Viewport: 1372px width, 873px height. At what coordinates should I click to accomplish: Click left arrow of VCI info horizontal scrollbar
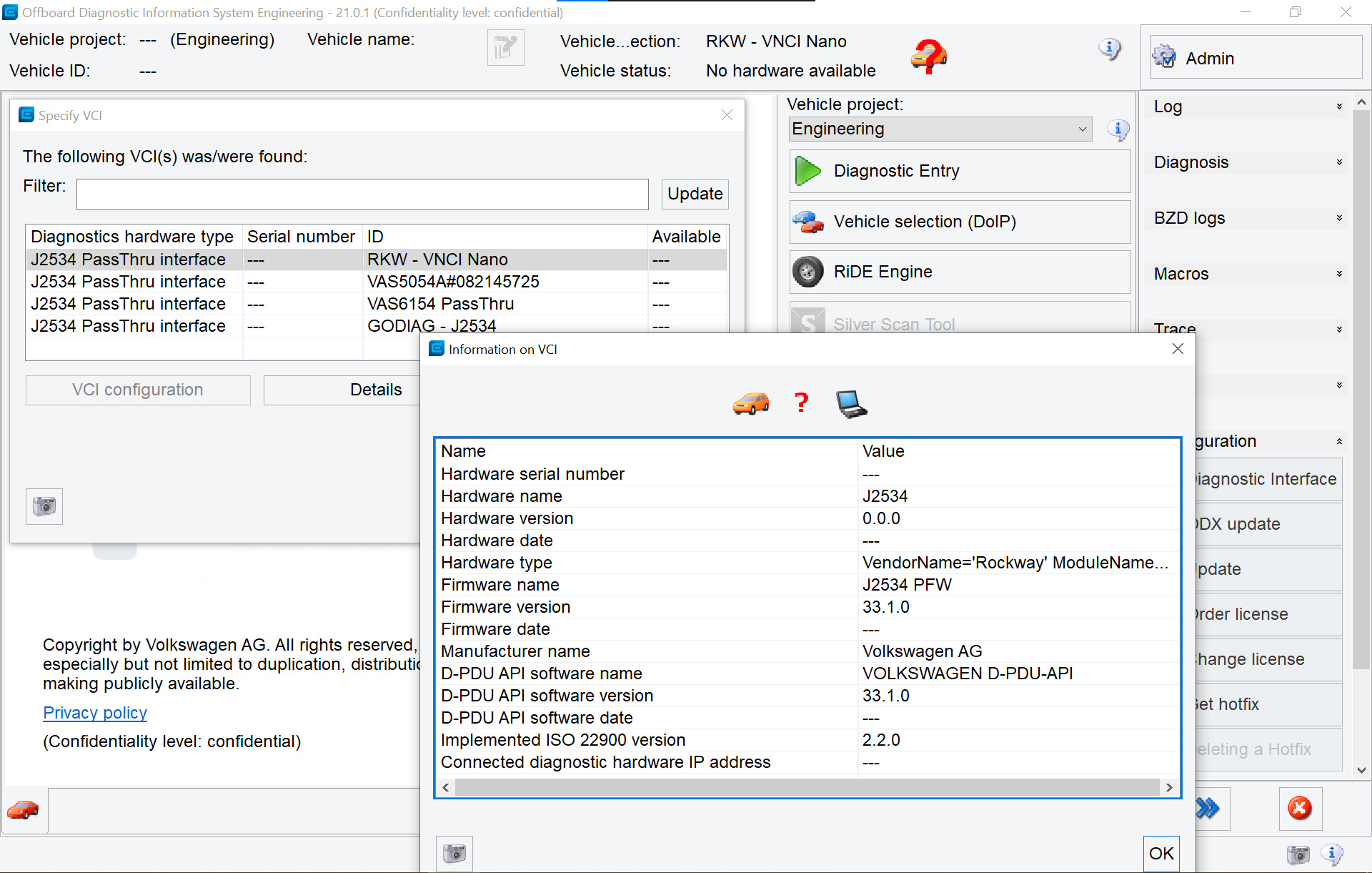point(446,787)
